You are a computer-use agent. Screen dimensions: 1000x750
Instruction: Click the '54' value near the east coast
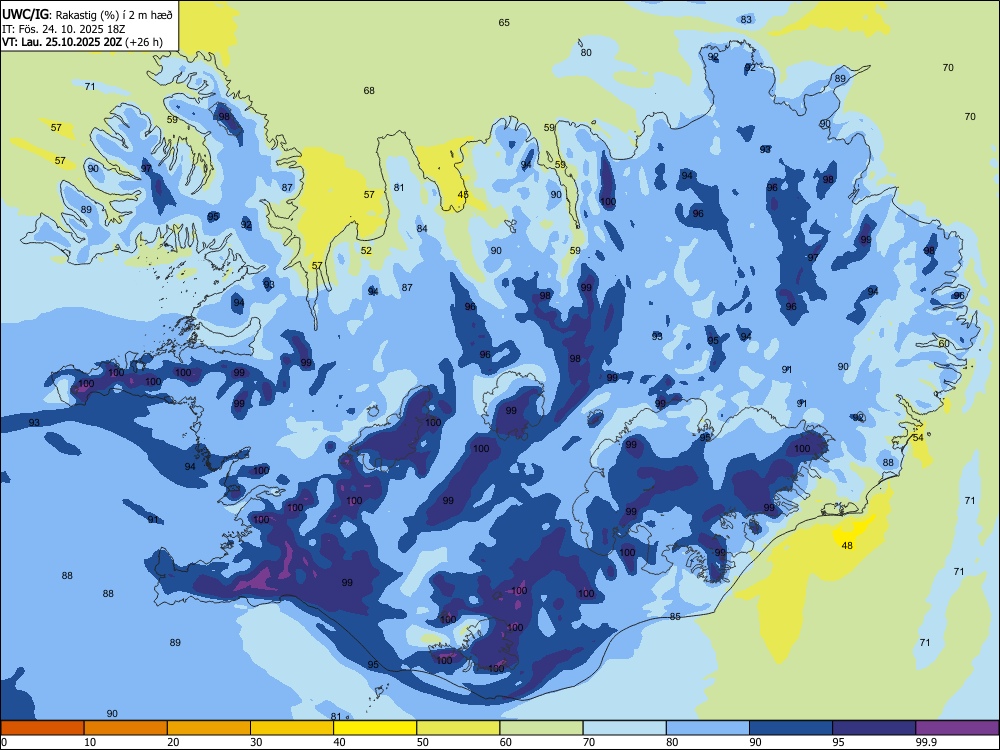point(918,438)
